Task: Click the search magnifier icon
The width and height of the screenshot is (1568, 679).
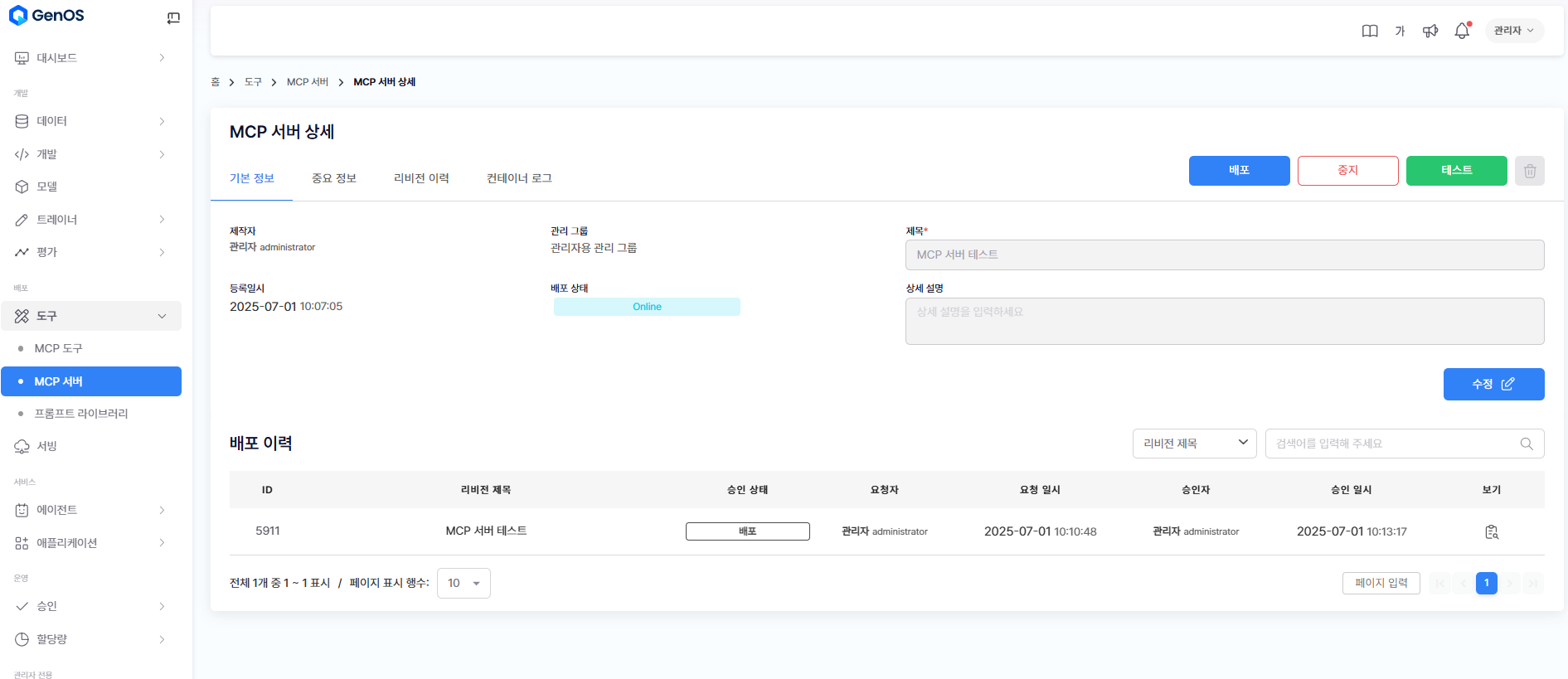Action: point(1526,444)
